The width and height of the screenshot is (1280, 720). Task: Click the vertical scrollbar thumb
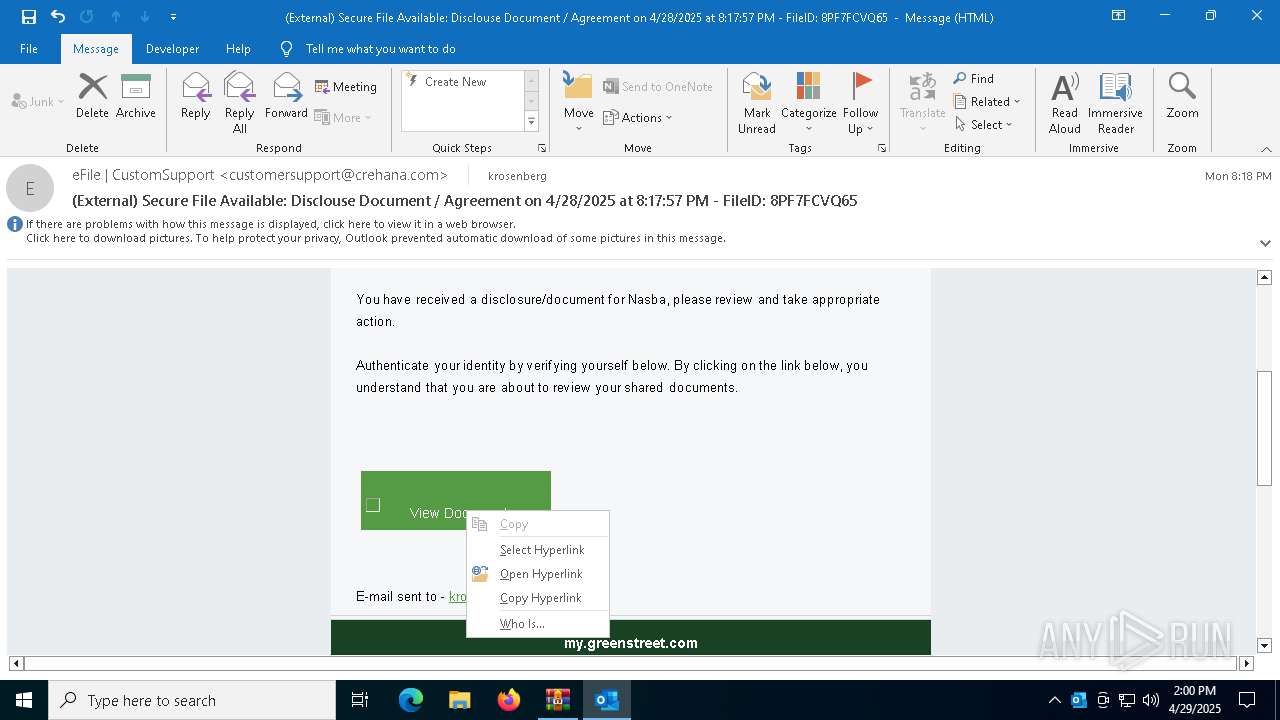click(x=1264, y=427)
